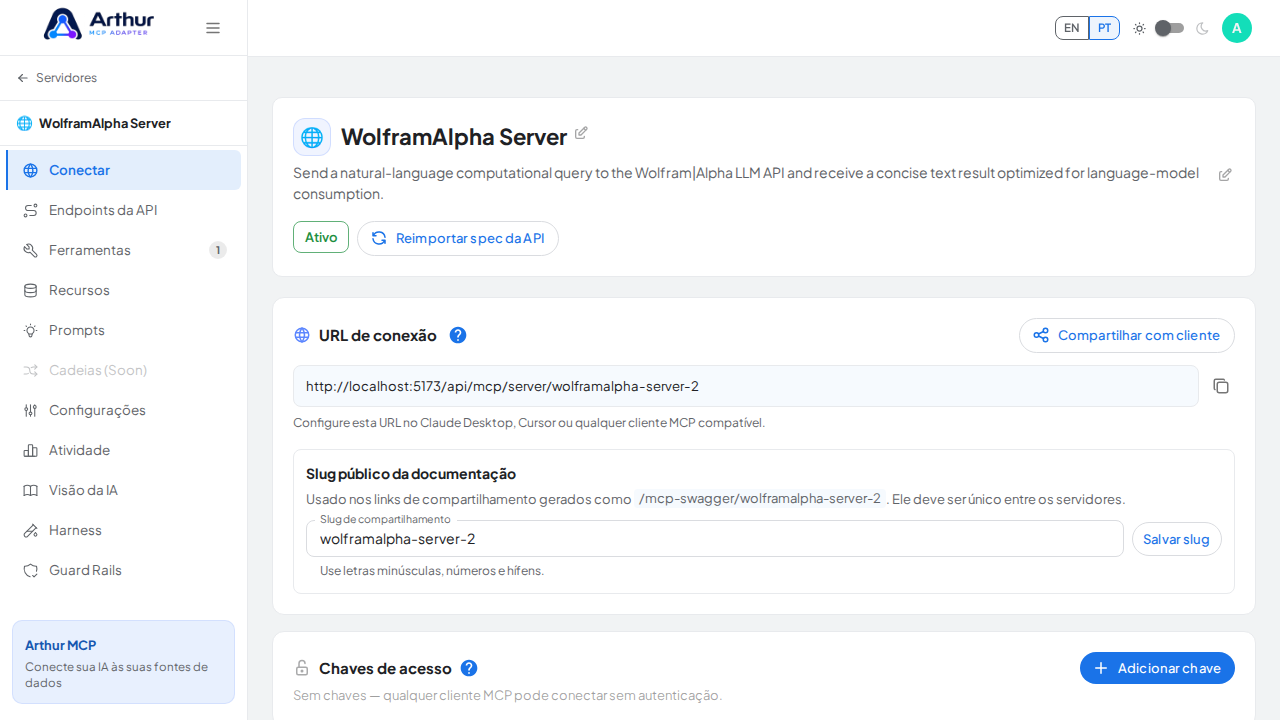Toggle the dark mode switch
Screen dimensions: 1280x720
click(x=1169, y=28)
